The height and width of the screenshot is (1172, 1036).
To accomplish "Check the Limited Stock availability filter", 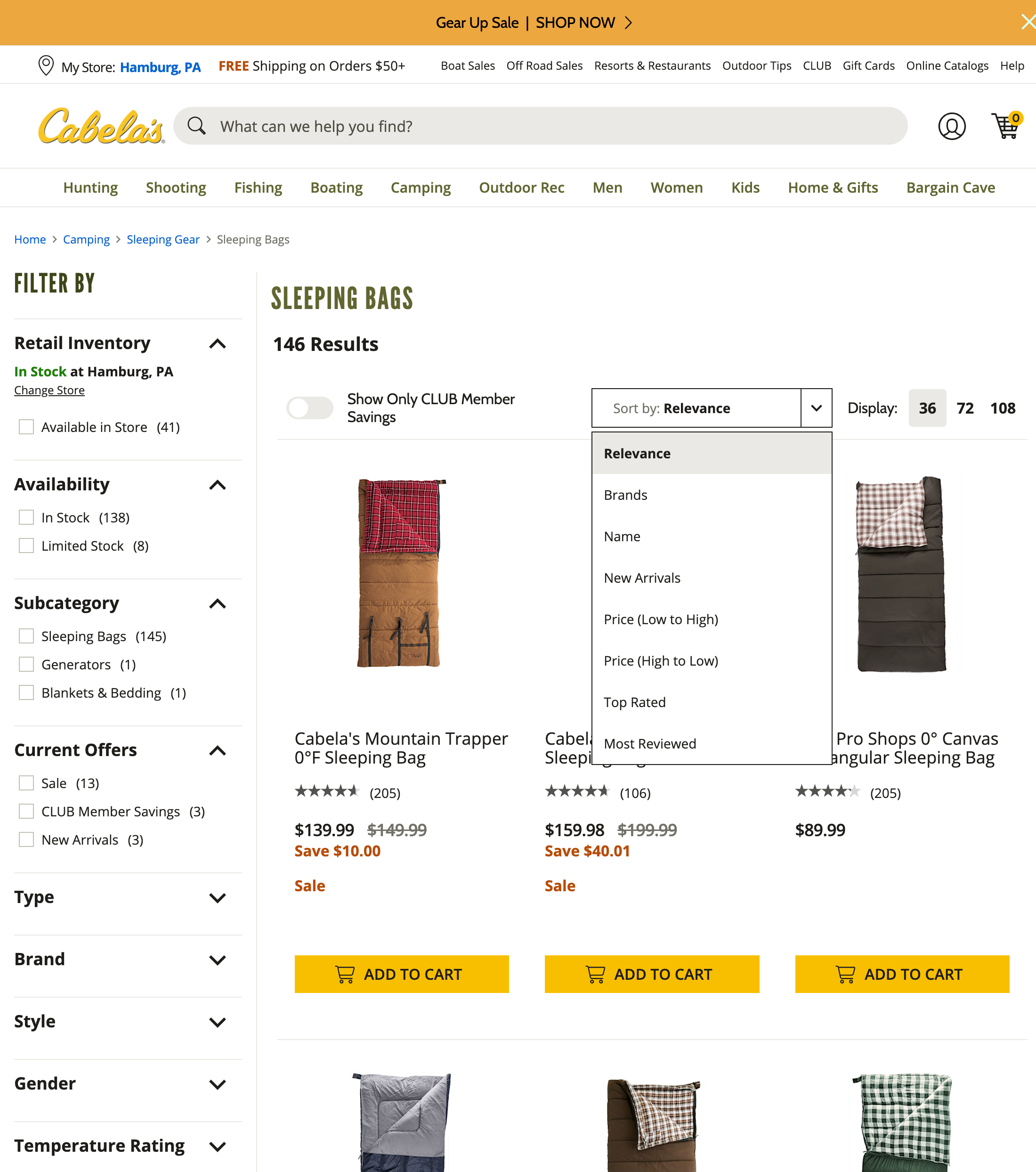I will (26, 545).
